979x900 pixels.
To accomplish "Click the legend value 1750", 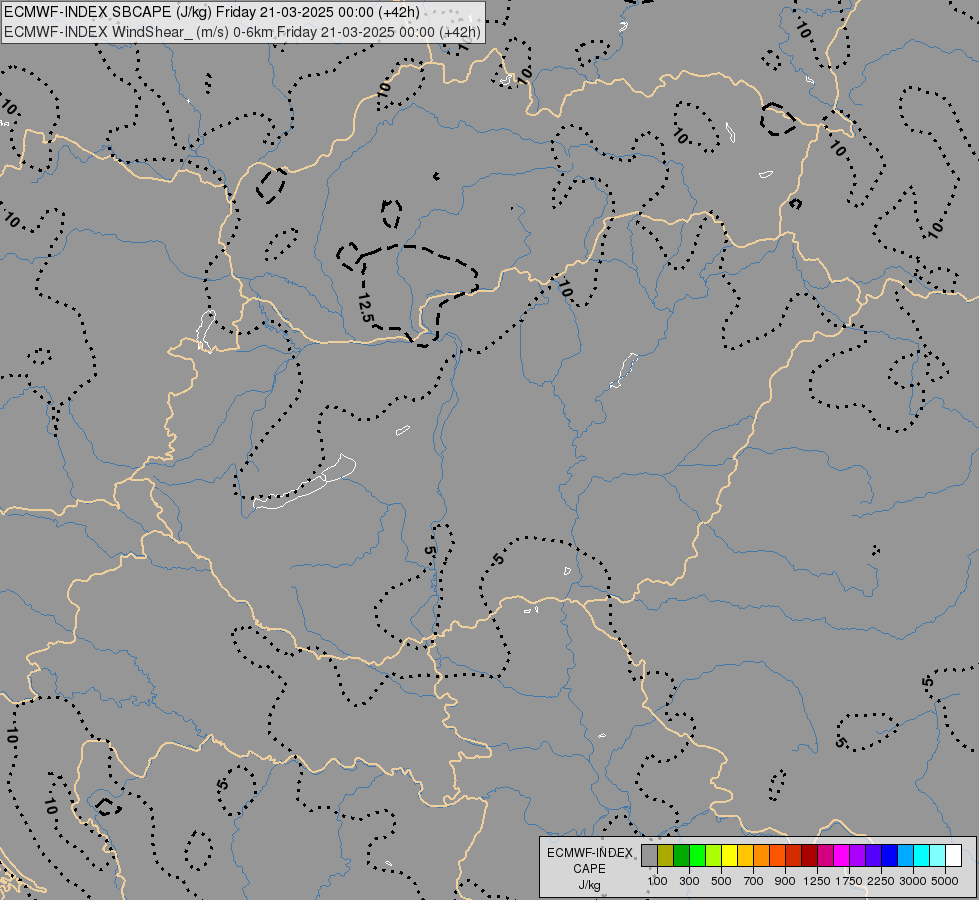I will (x=849, y=881).
